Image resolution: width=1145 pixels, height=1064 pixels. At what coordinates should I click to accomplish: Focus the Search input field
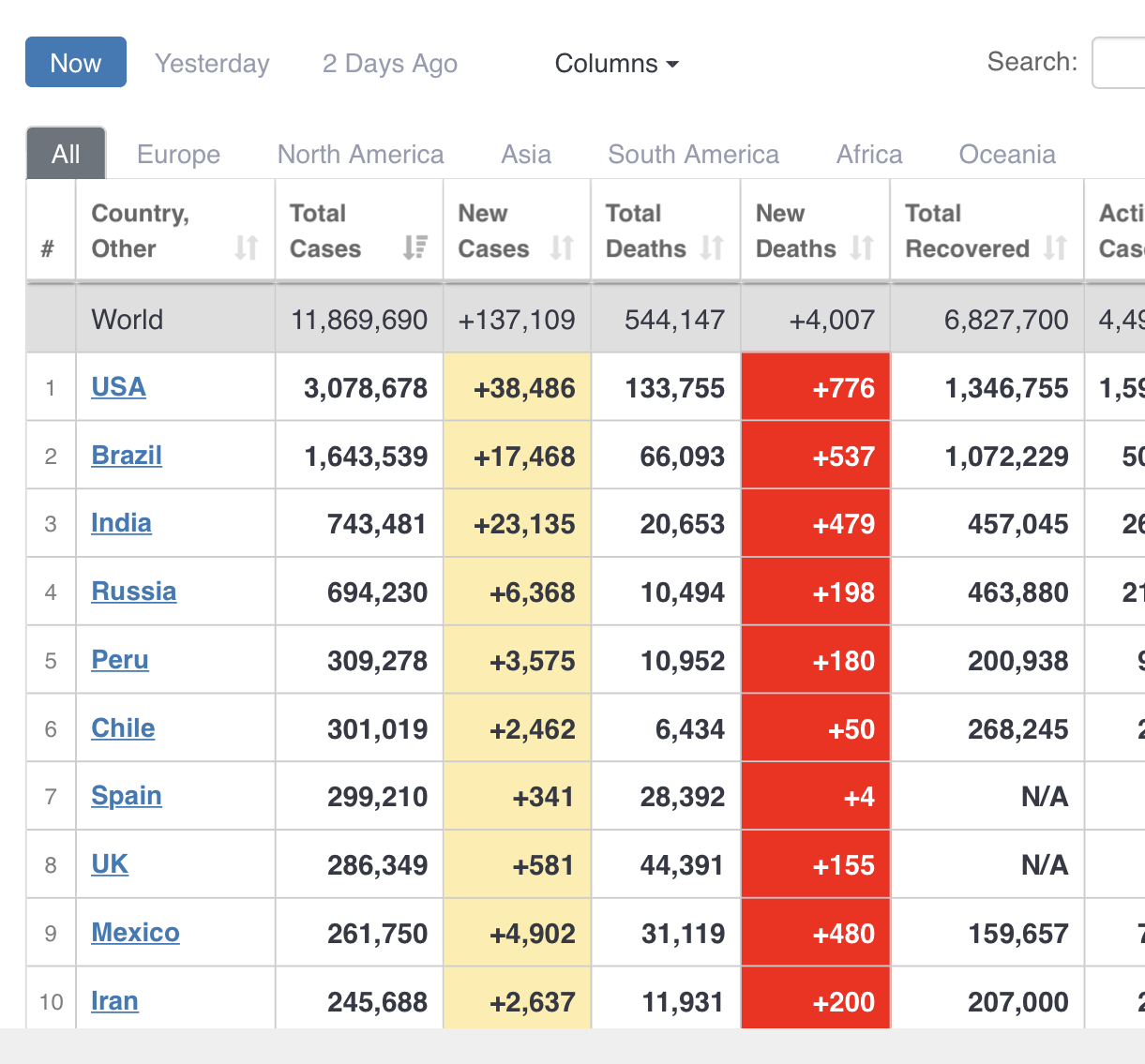[1120, 63]
